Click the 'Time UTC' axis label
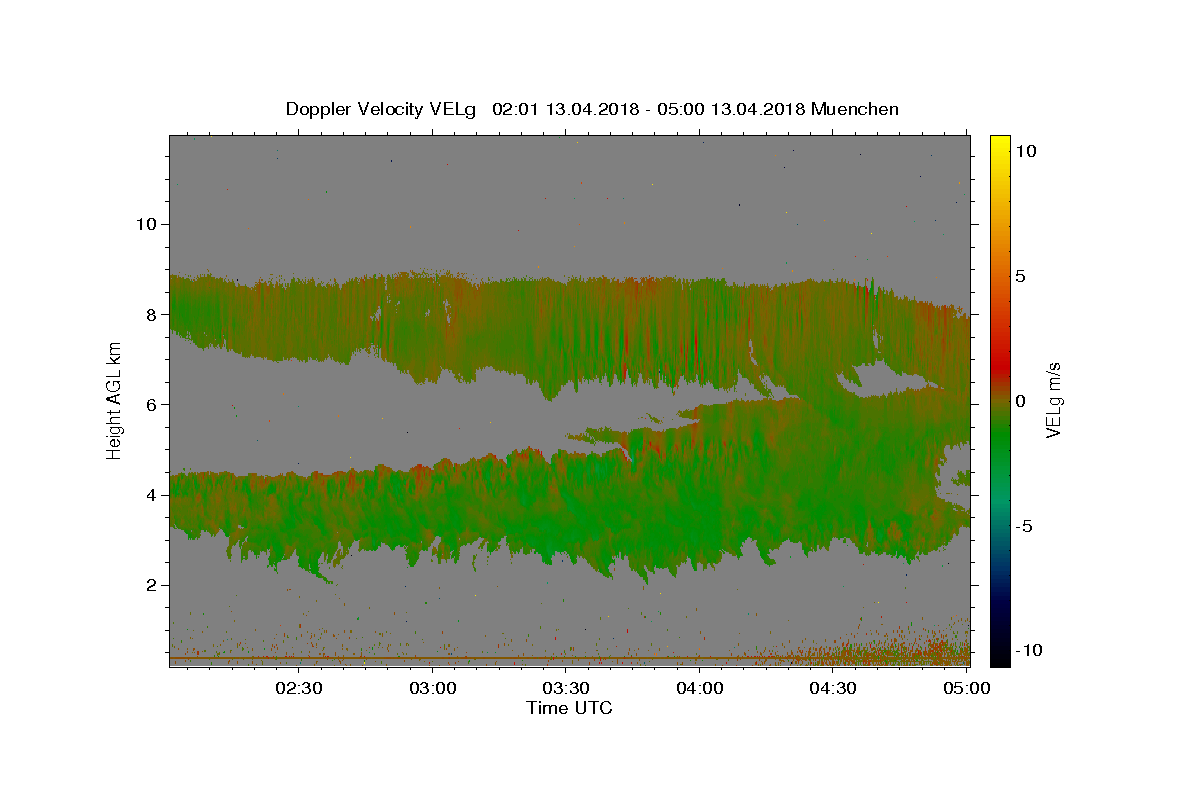The width and height of the screenshot is (1200, 800). [x=569, y=708]
